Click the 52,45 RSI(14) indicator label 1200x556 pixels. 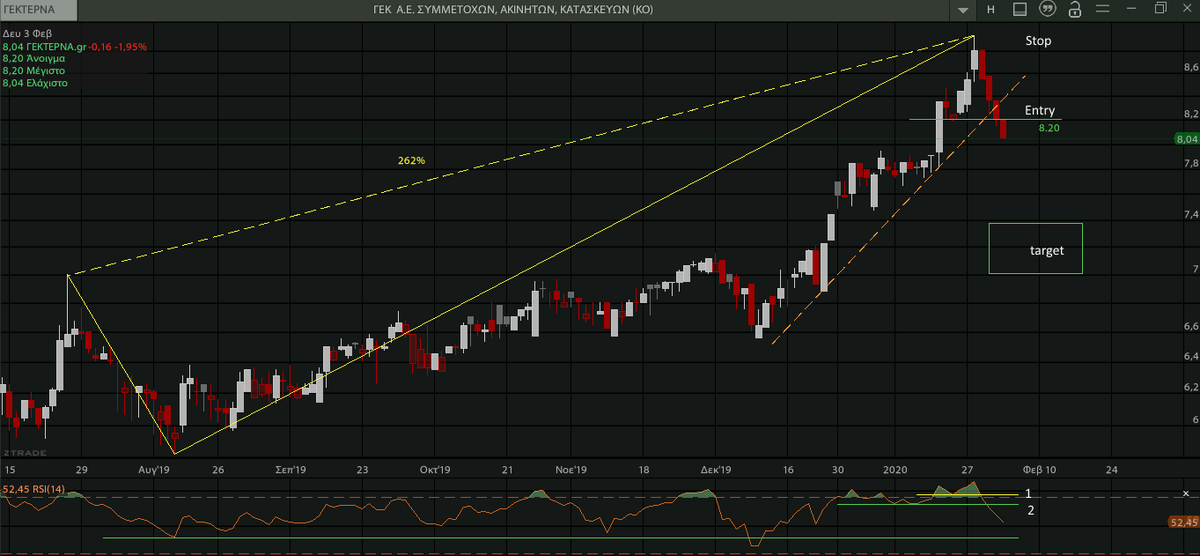pyautogui.click(x=34, y=489)
